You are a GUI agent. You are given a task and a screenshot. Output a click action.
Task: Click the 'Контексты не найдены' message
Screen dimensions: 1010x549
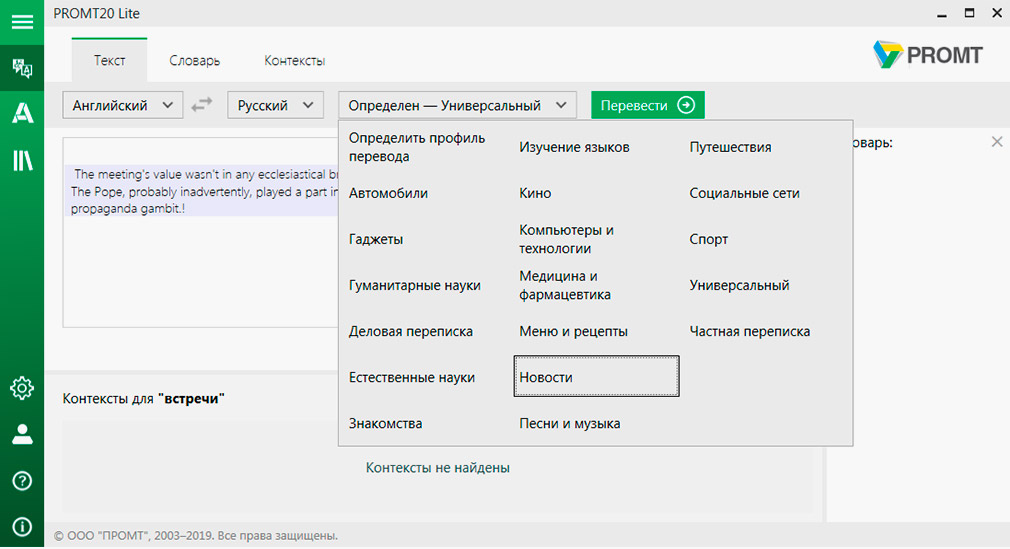pos(437,468)
